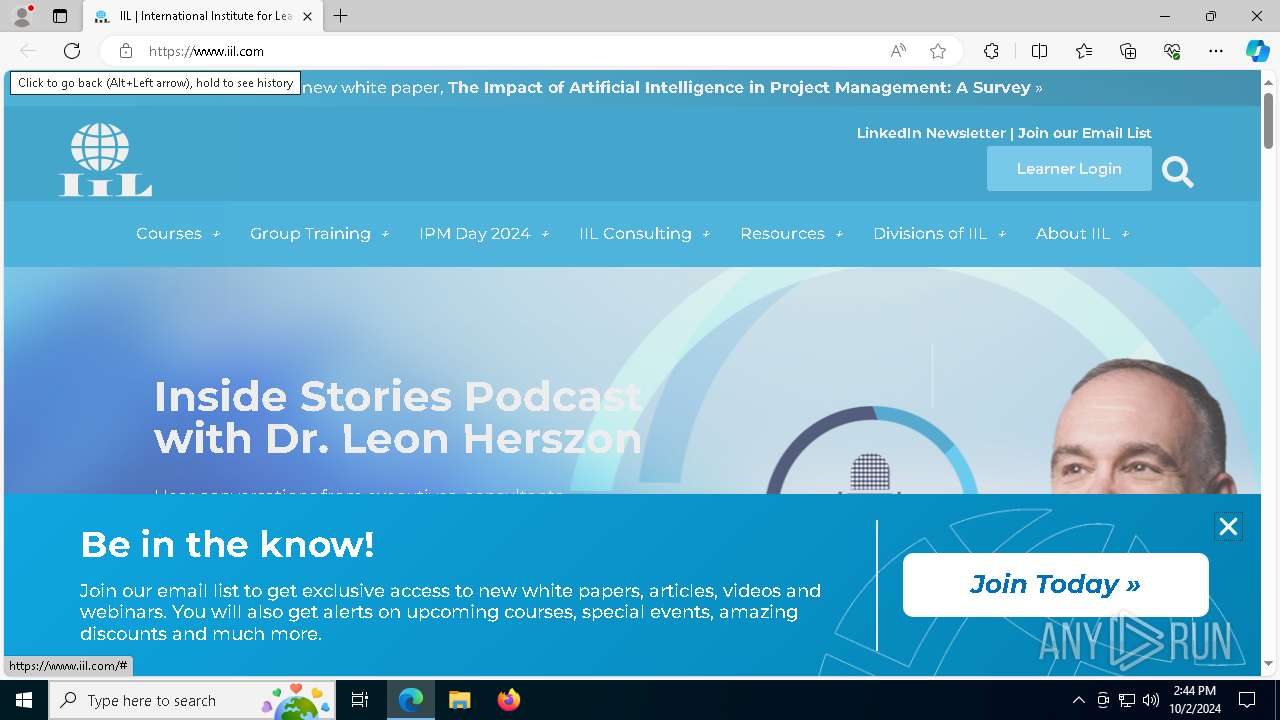
Task: Click the Join Today button
Action: 1055,584
